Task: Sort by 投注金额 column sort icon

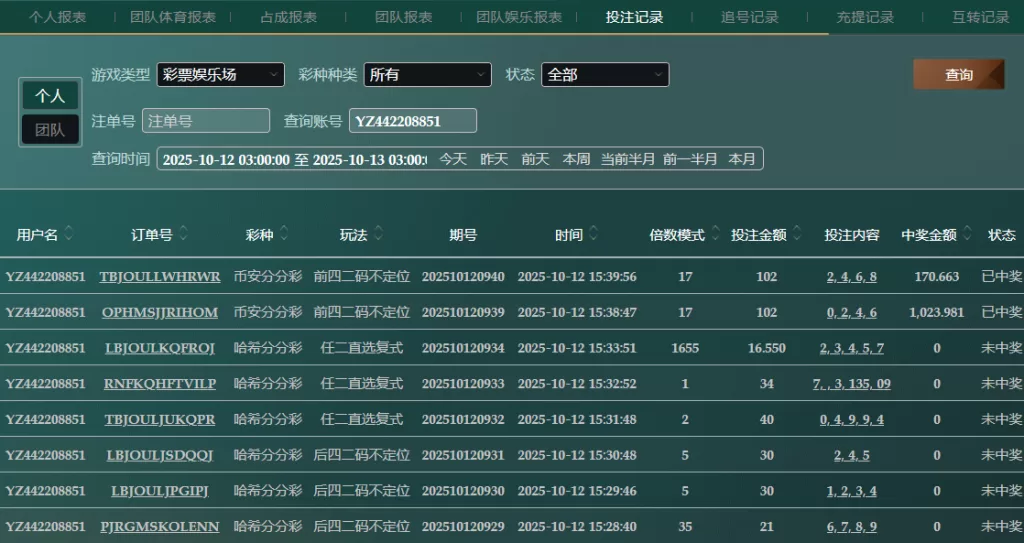Action: point(797,234)
